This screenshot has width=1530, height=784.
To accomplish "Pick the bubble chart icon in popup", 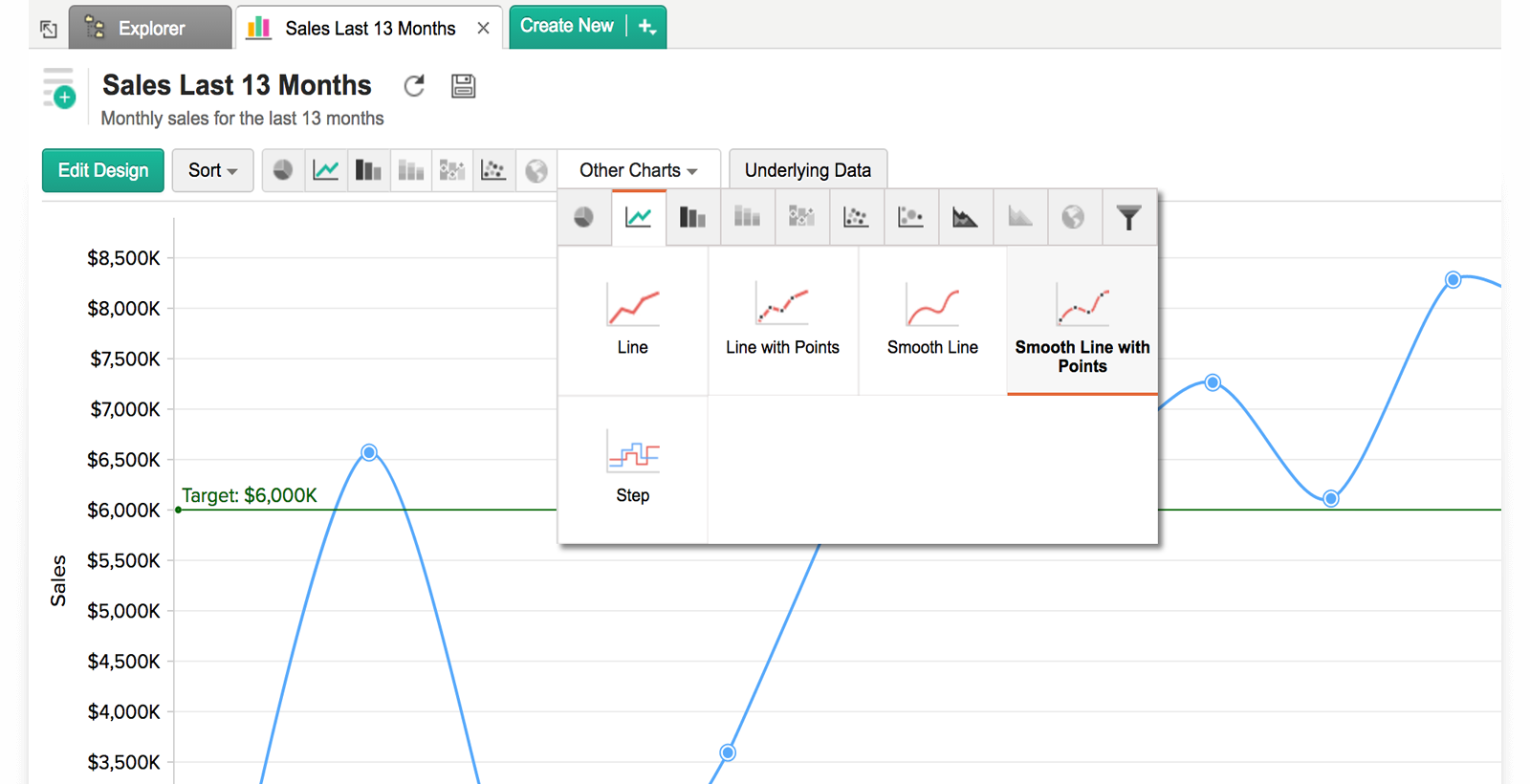I will pos(910,218).
